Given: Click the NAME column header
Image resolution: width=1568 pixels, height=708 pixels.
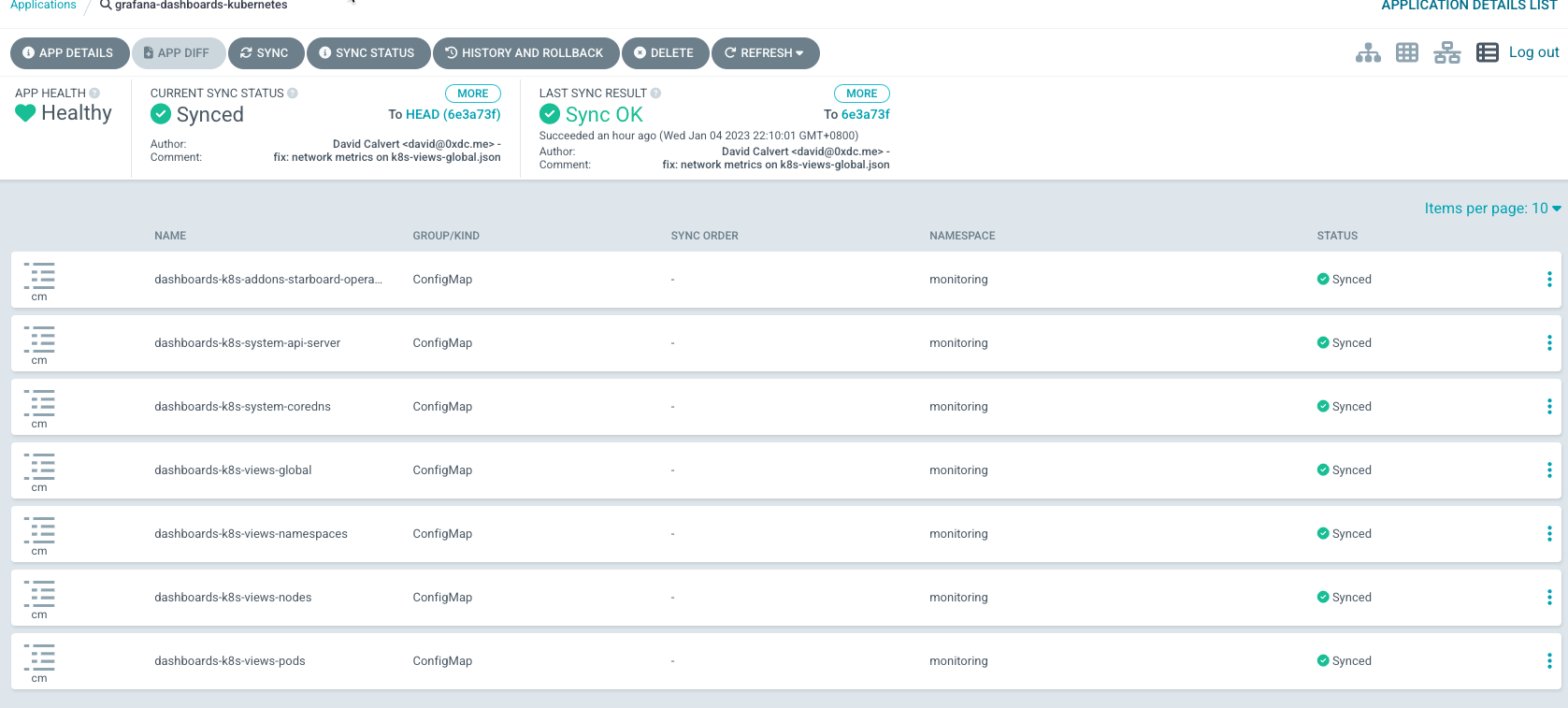Looking at the screenshot, I should point(170,236).
